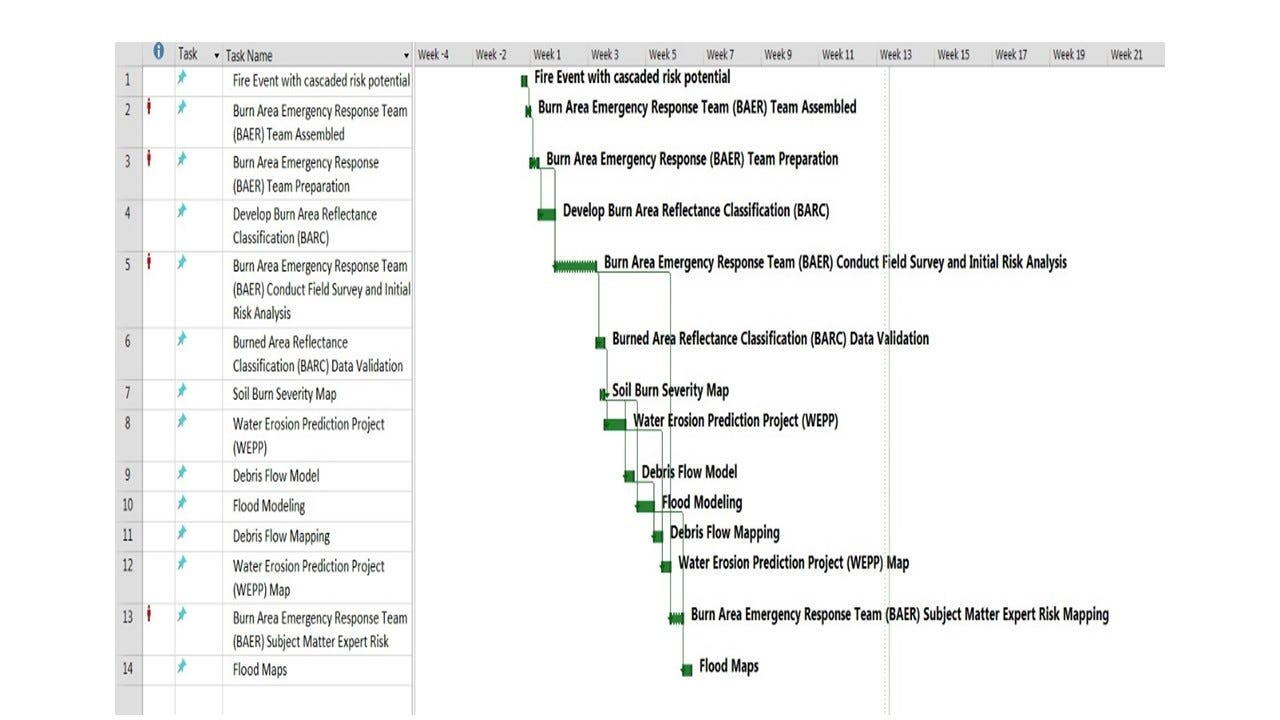Click the task mode pin icon in row 13
The width and height of the screenshot is (1280, 720).
click(x=182, y=614)
